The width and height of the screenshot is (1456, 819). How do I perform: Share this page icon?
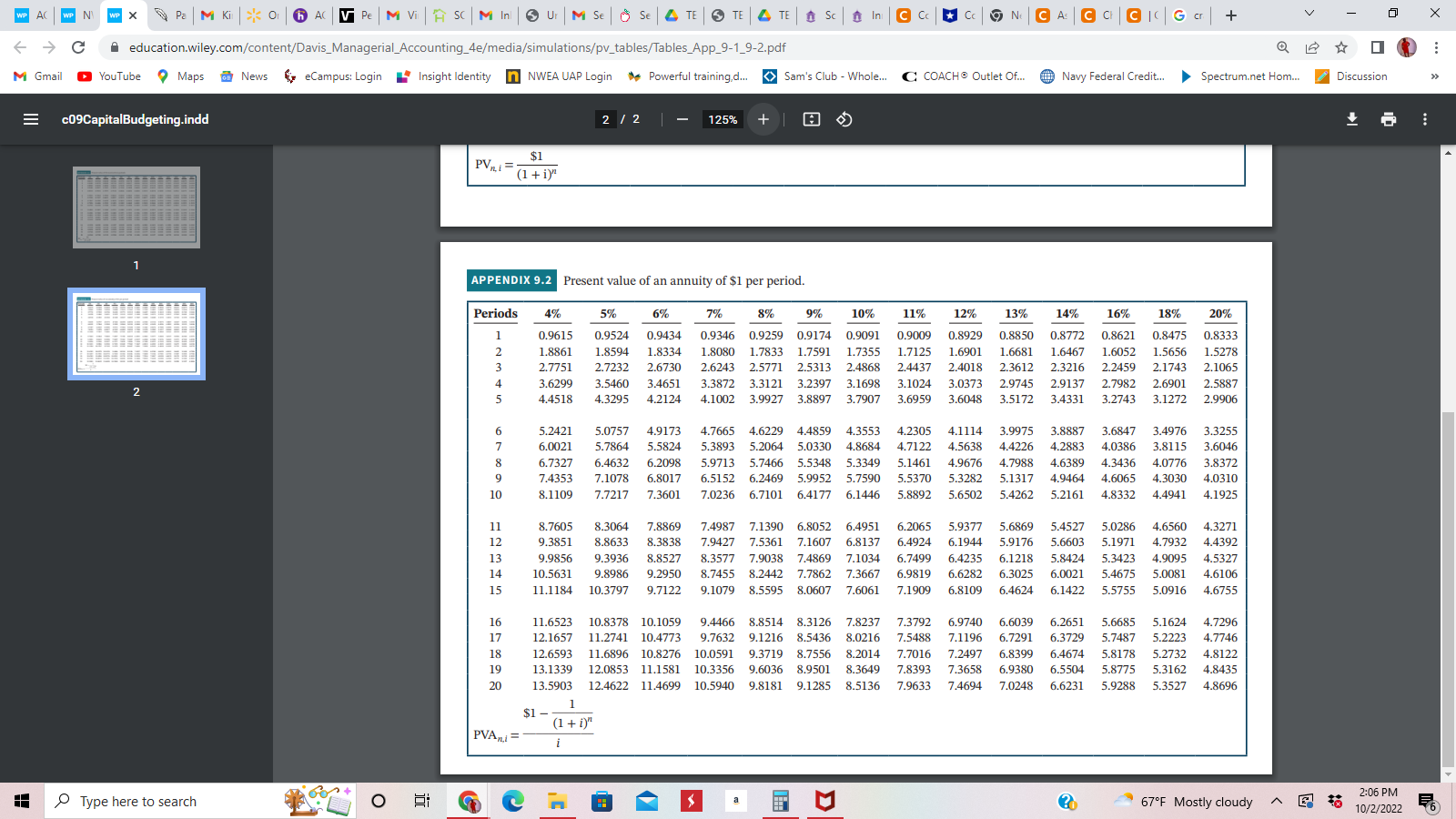pyautogui.click(x=1312, y=47)
